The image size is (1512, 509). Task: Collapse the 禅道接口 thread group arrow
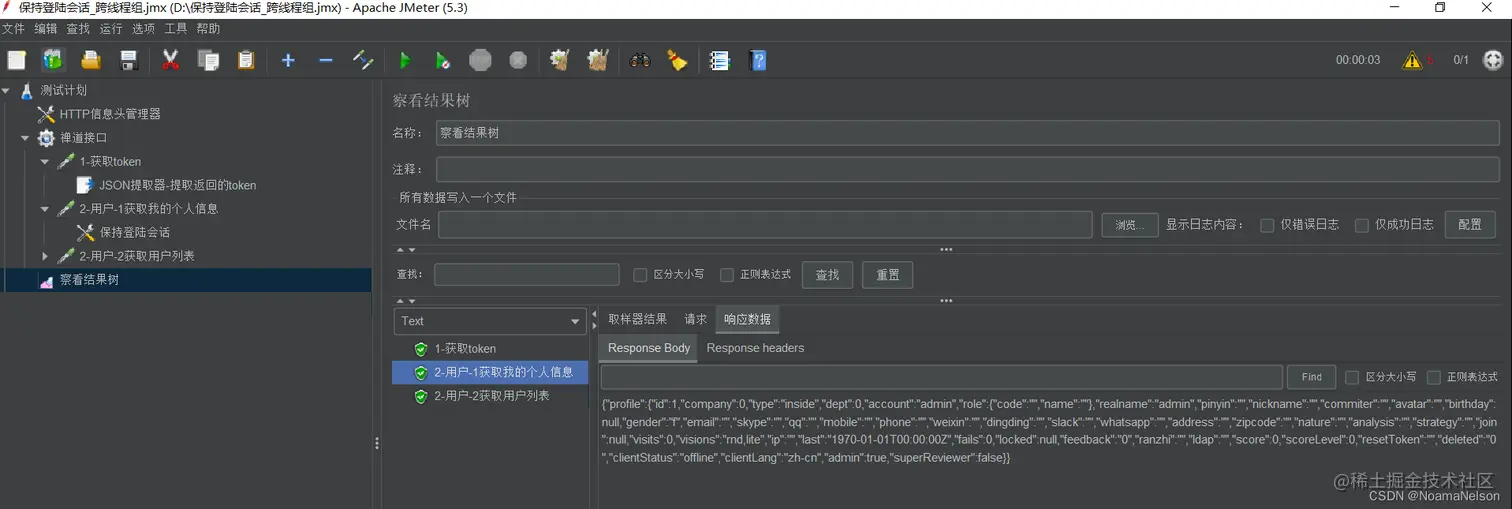tap(25, 138)
